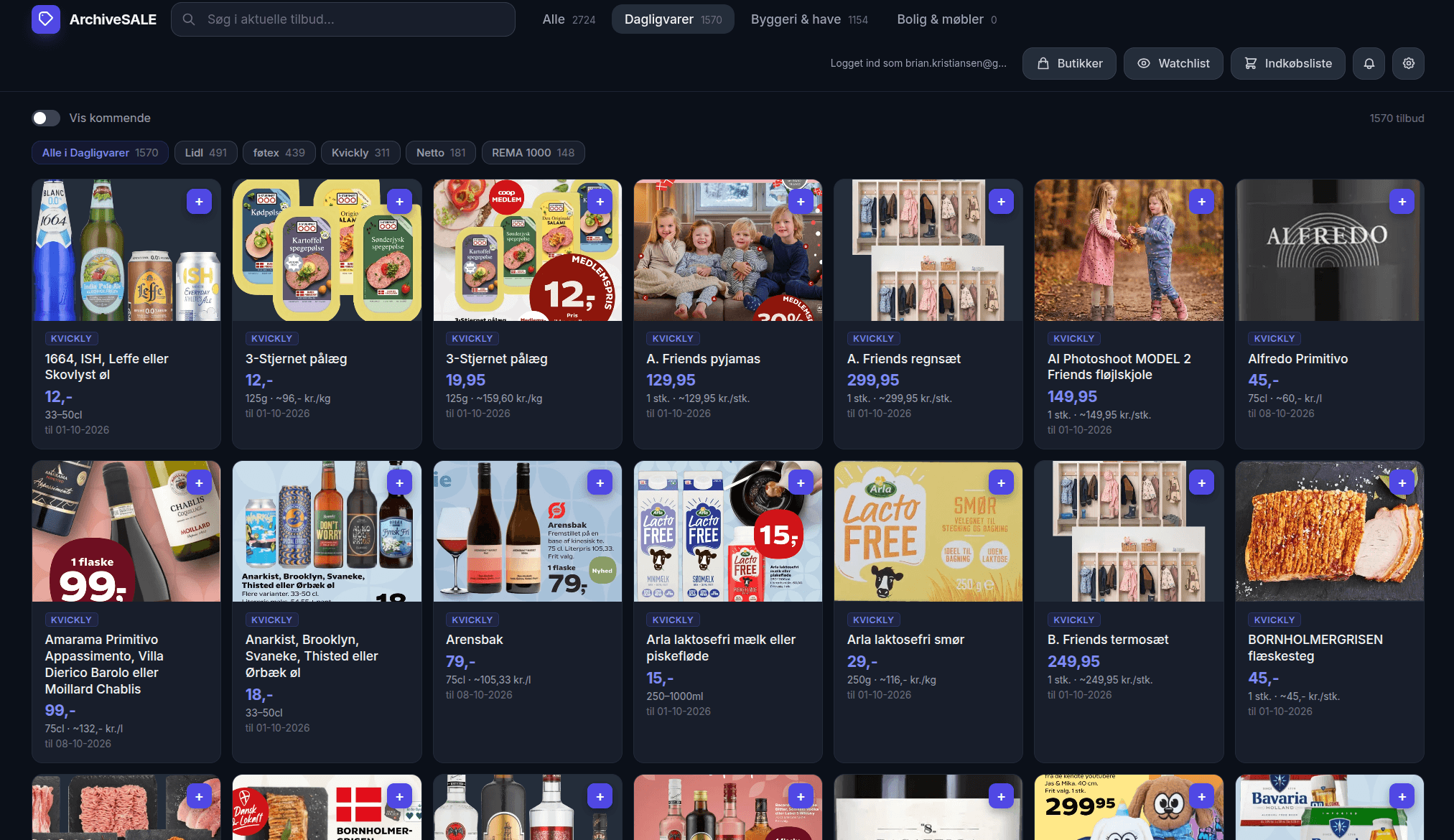Add 1664, ISH, Leffe øl to list
Image resolution: width=1454 pixels, height=840 pixels.
(x=199, y=202)
